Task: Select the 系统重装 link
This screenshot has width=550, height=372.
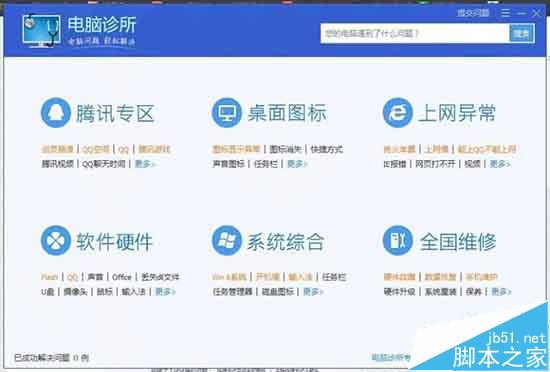Action: [440, 292]
